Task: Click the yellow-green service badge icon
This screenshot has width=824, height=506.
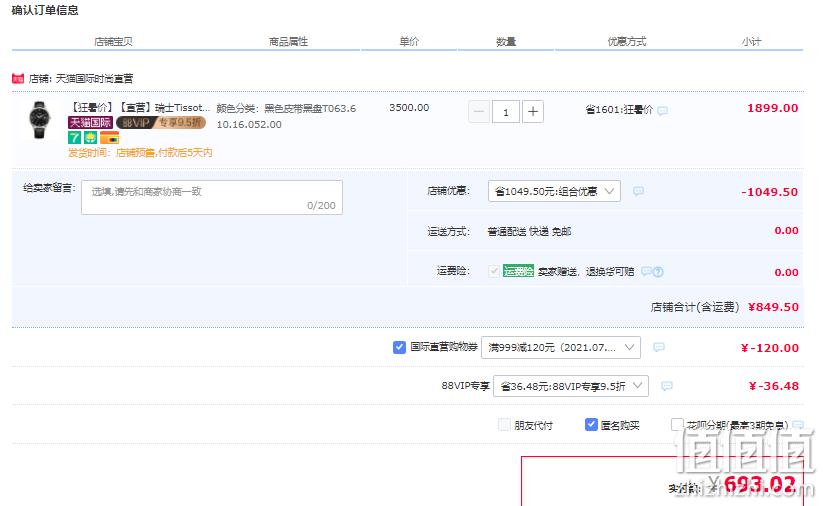Action: pos(90,138)
